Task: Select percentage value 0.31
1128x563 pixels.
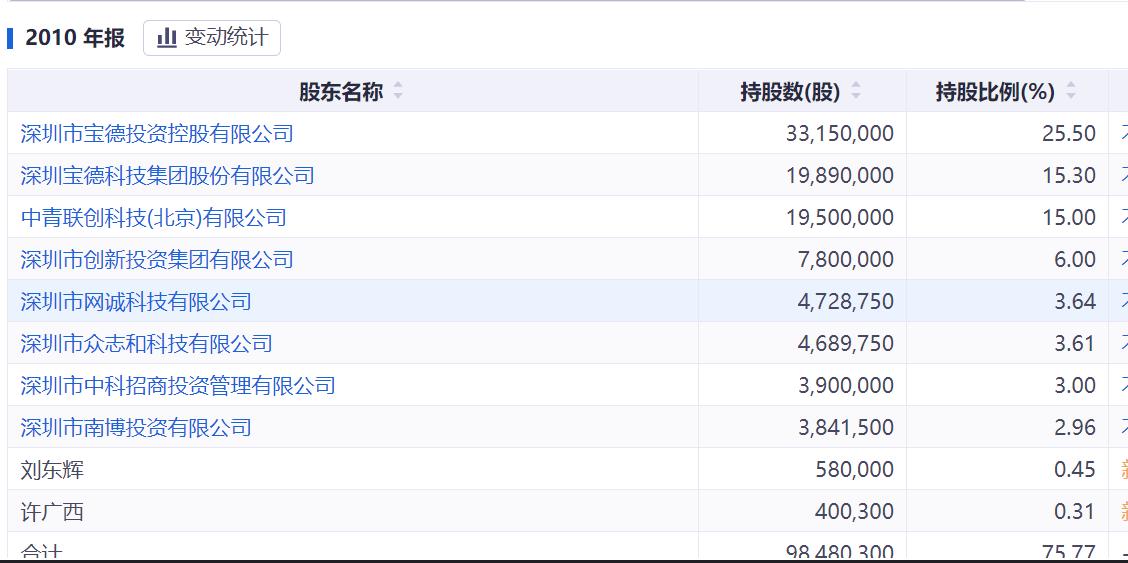Action: click(x=1075, y=511)
